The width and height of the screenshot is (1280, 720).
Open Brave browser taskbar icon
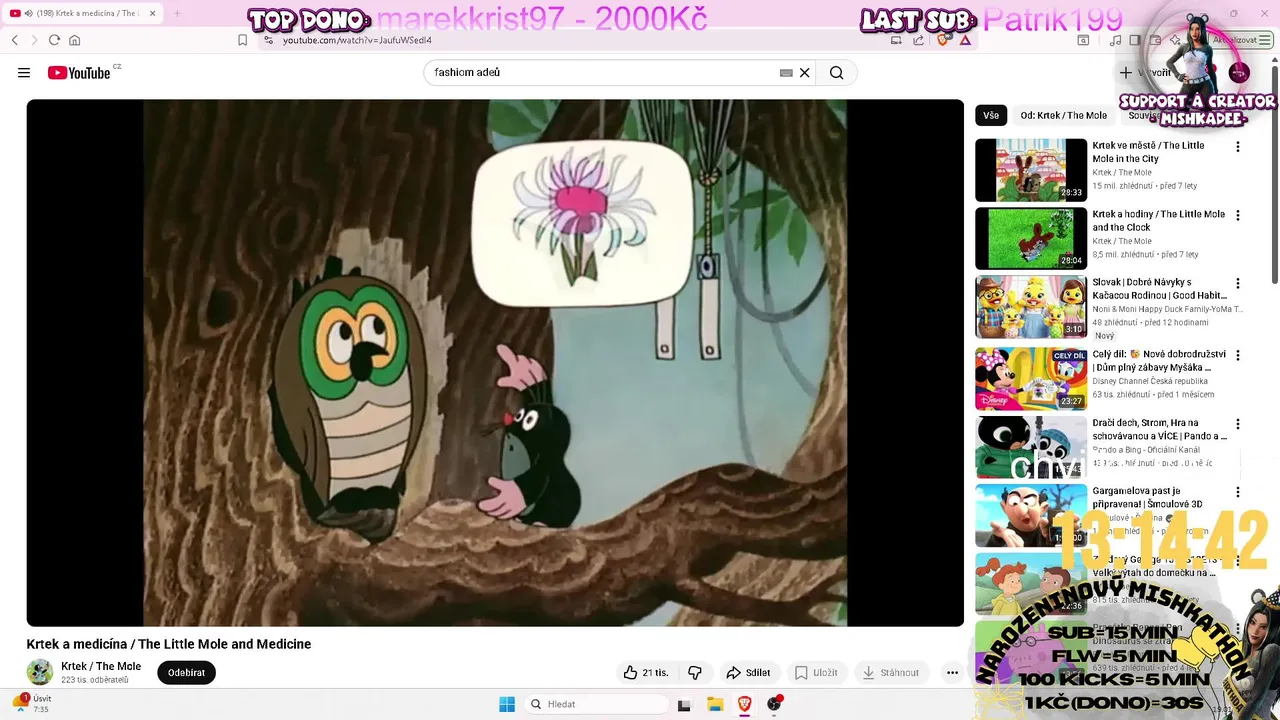coord(745,704)
